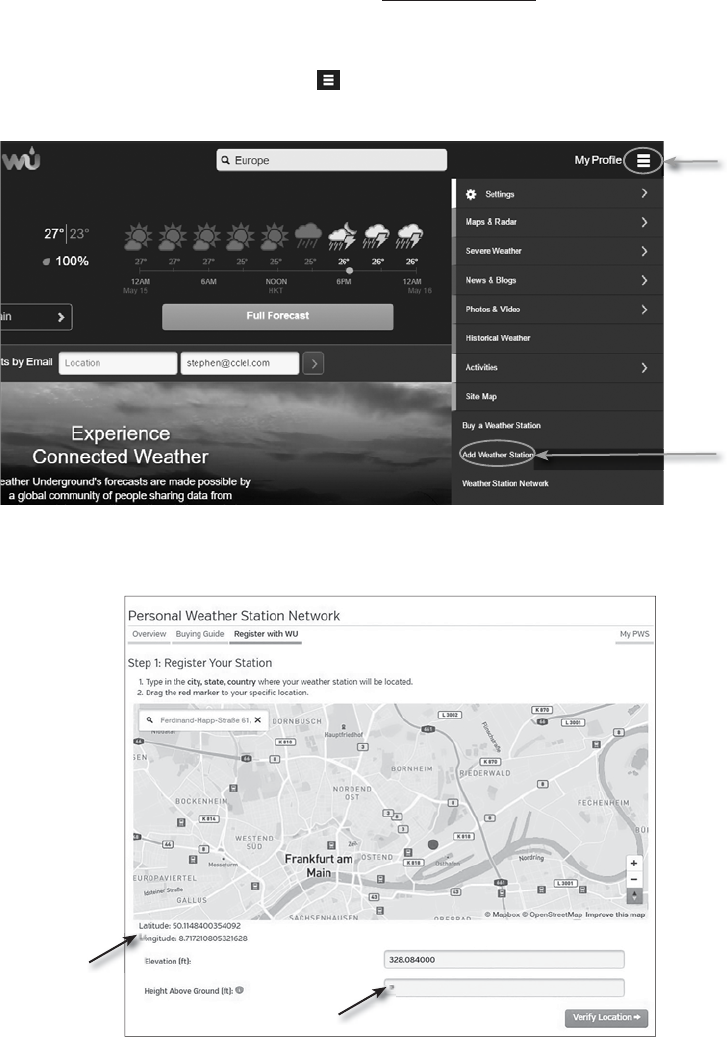The height and width of the screenshot is (1037, 728).
Task: Click the station location marker on map
Action: 433,845
